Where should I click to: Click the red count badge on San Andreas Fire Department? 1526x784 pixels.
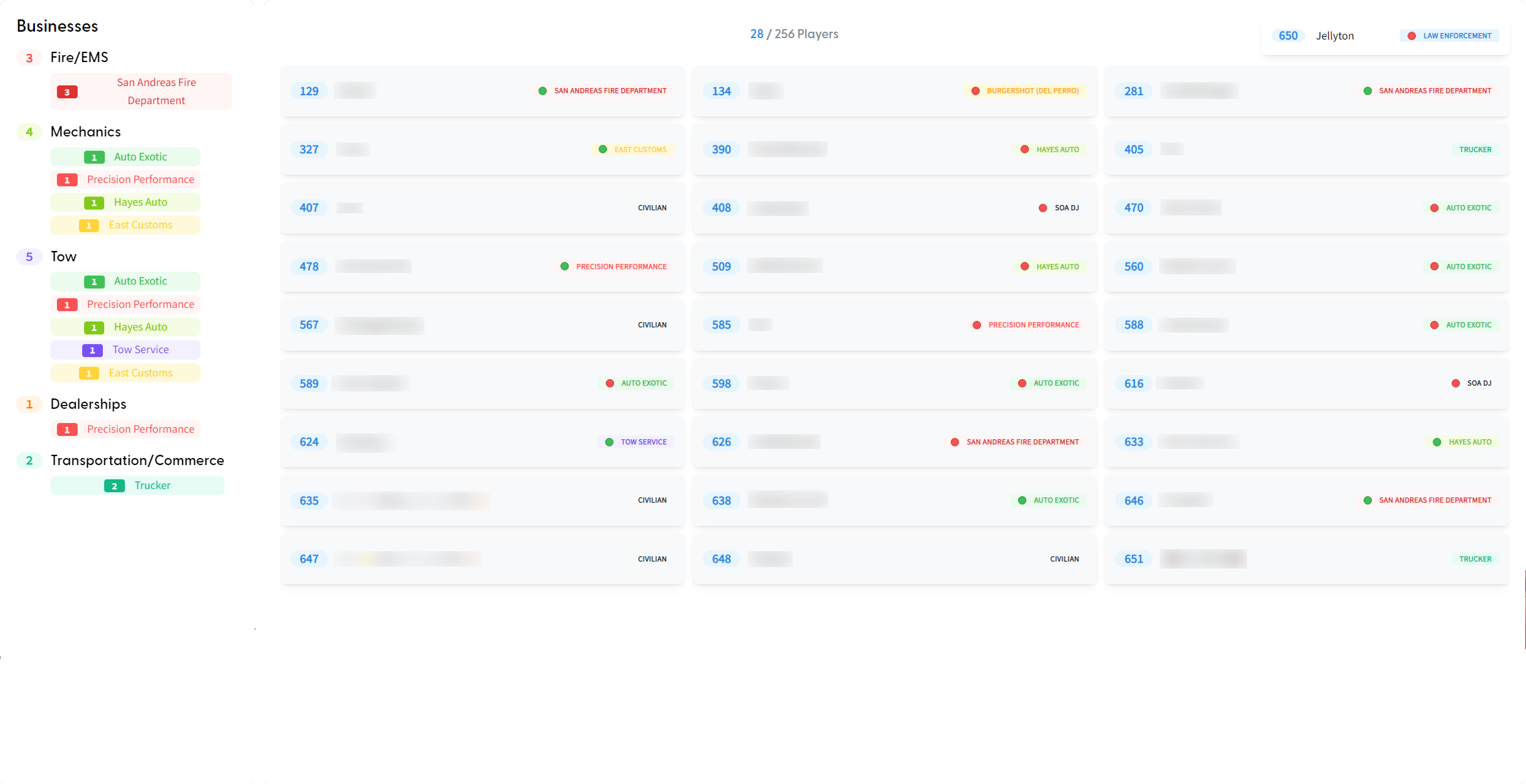point(67,92)
